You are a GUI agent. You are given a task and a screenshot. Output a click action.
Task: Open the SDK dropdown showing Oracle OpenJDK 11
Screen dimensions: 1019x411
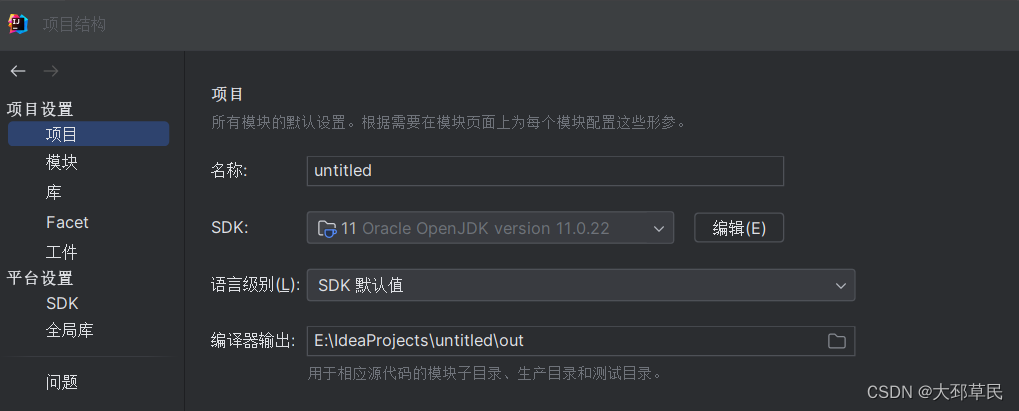point(490,228)
